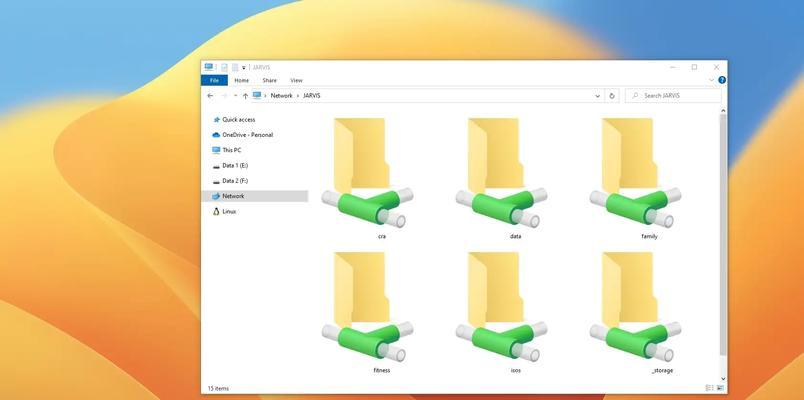Click JARVIS in the address breadcrumb
This screenshot has height=400, width=804.
tap(312, 96)
